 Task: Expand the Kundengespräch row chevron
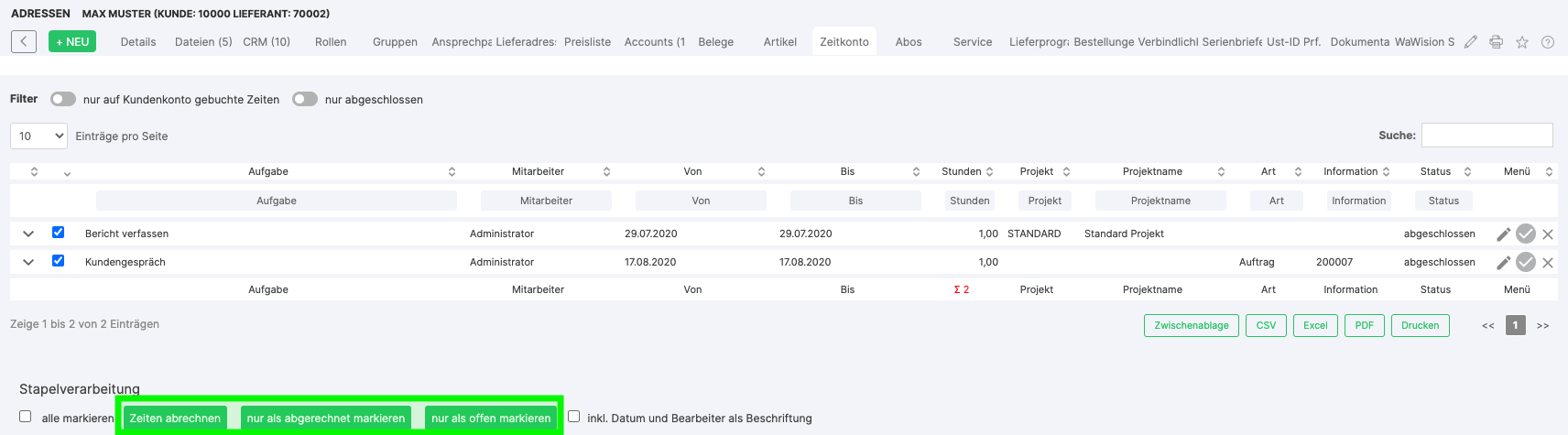coord(28,262)
